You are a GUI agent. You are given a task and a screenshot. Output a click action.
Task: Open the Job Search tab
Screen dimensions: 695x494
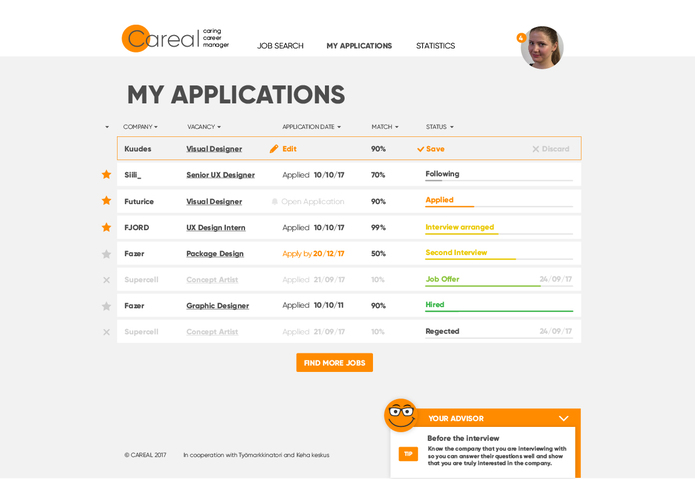pos(280,46)
